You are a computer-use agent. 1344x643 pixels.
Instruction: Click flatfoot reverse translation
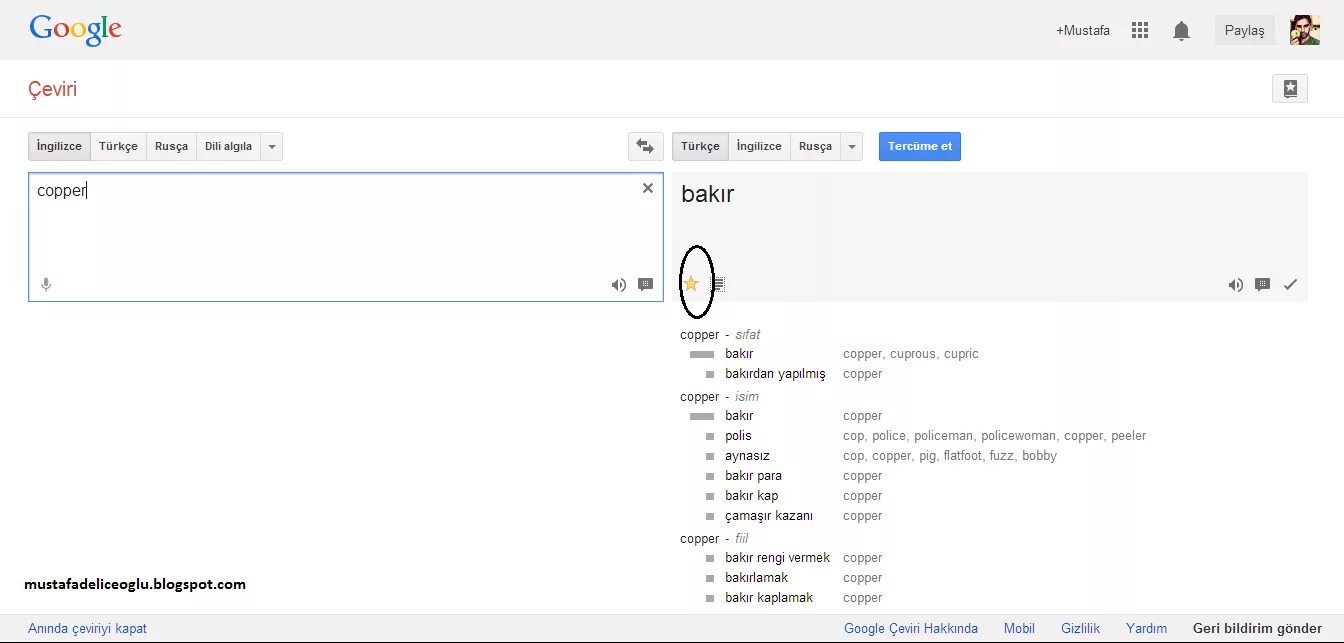[x=964, y=456]
